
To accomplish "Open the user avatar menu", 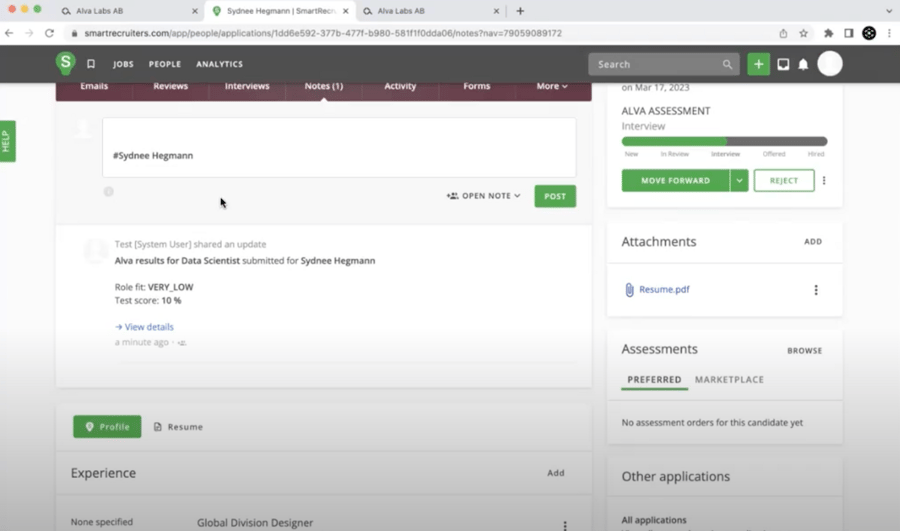I will click(829, 64).
